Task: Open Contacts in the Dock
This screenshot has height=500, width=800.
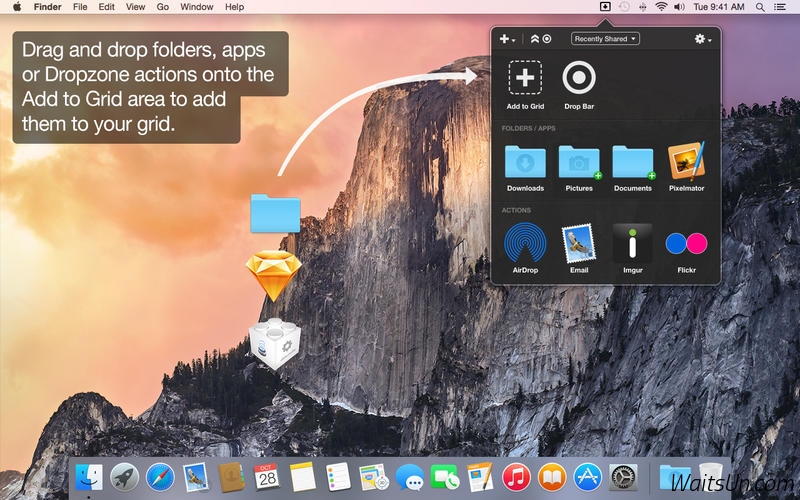Action: point(232,478)
